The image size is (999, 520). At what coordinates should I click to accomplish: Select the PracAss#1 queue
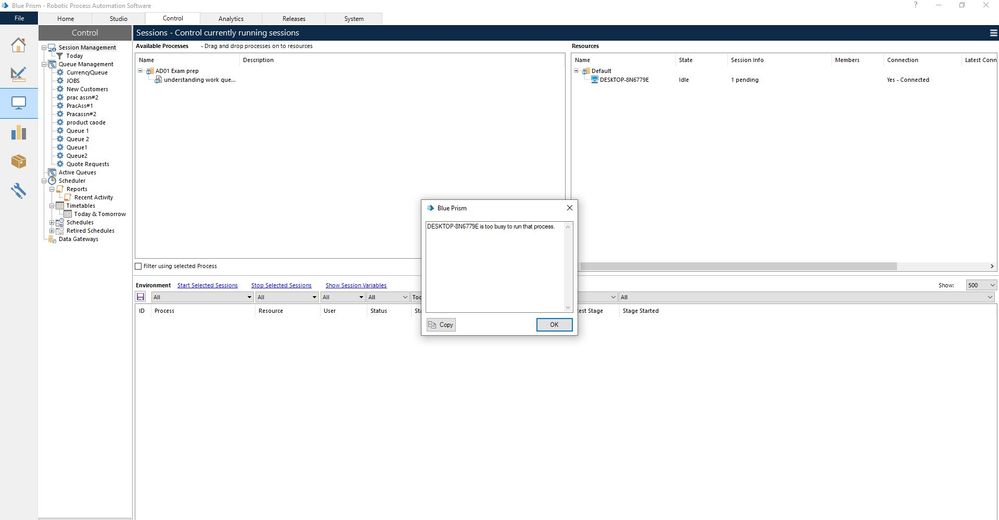80,106
